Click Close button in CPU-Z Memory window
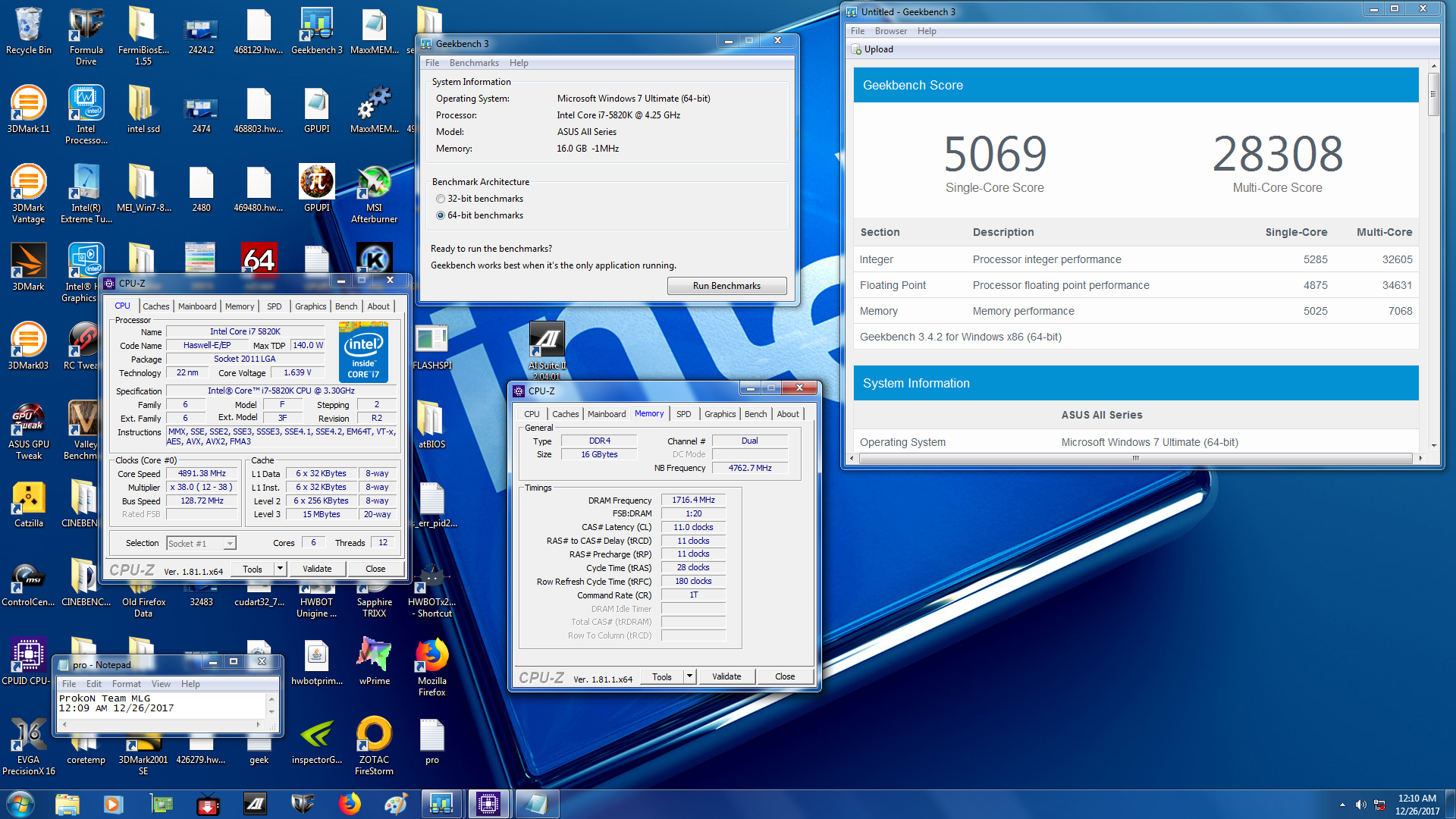Image resolution: width=1456 pixels, height=819 pixels. pos(785,676)
